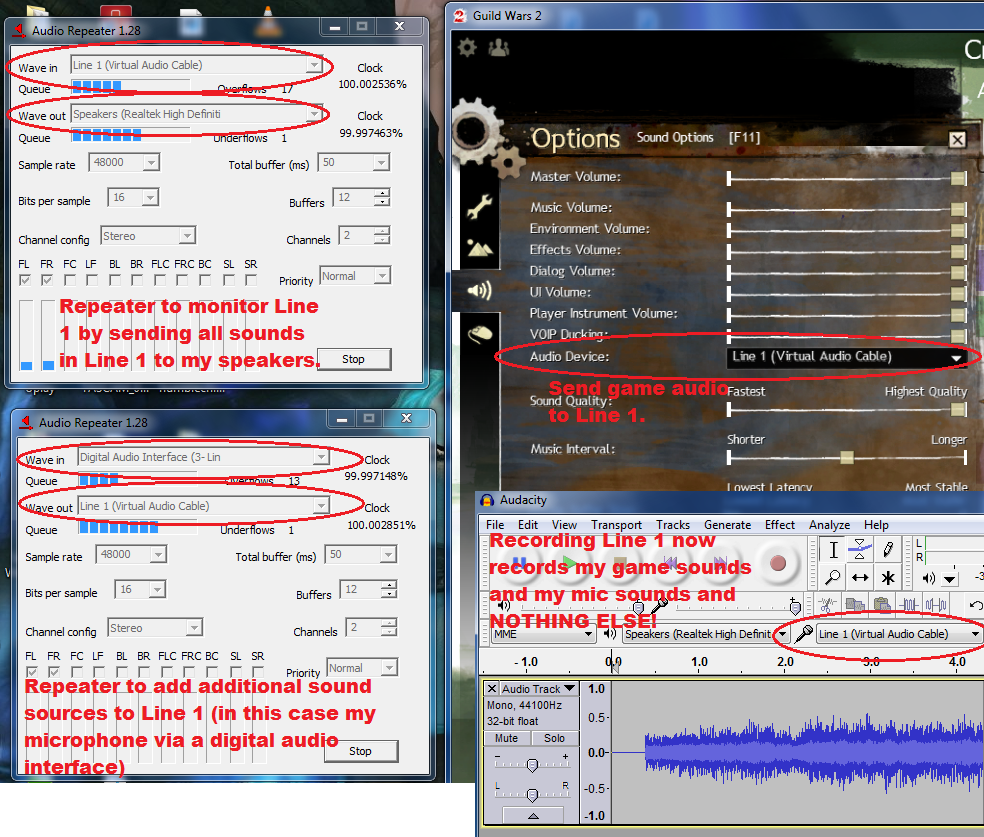Close the Guild Wars 2 Options panel

click(x=957, y=139)
